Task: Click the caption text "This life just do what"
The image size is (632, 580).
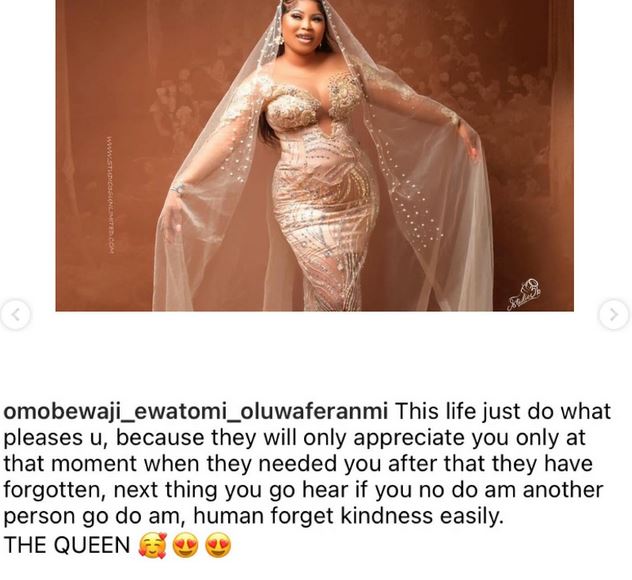Action: point(504,412)
